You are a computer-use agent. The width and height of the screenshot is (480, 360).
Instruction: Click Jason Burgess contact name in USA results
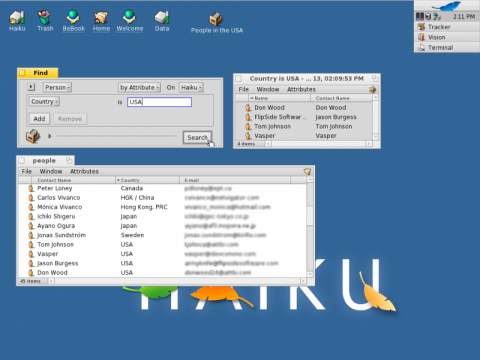336,117
